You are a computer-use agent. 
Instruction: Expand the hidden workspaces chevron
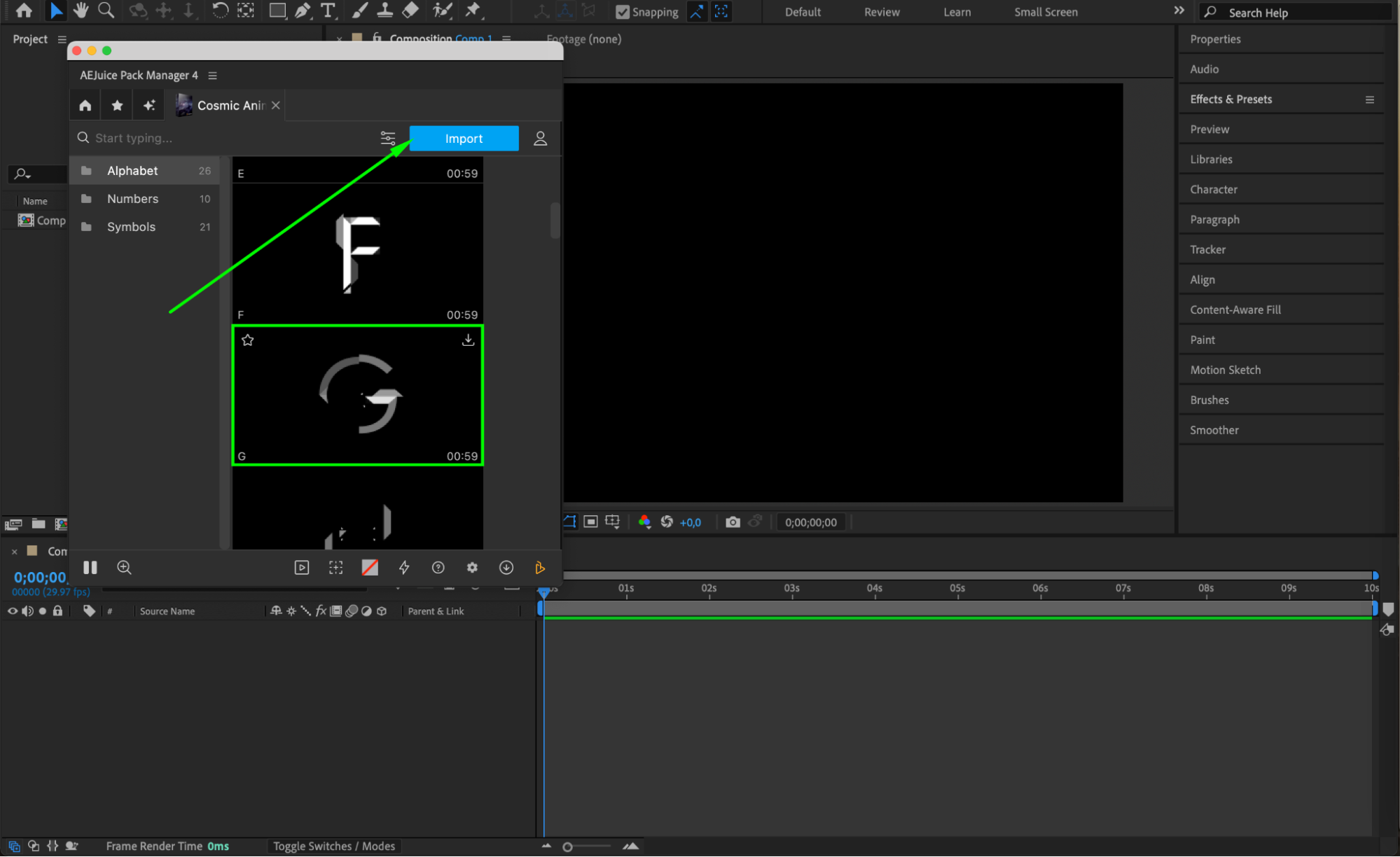click(x=1179, y=11)
